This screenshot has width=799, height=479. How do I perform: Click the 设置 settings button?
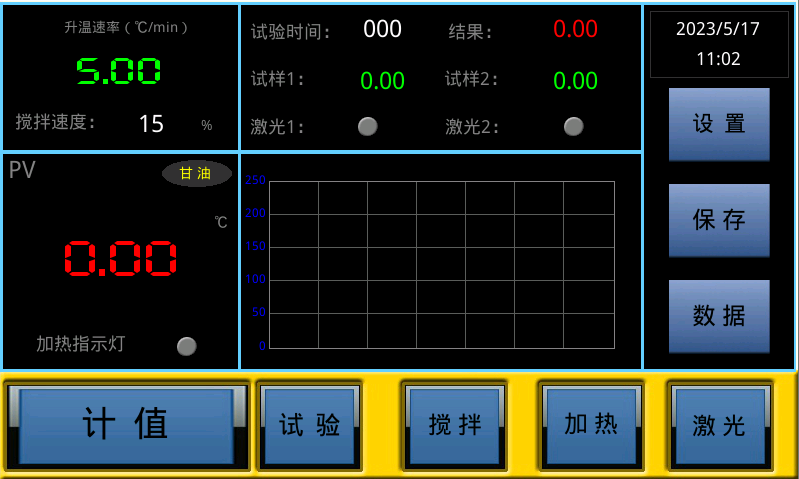point(719,124)
